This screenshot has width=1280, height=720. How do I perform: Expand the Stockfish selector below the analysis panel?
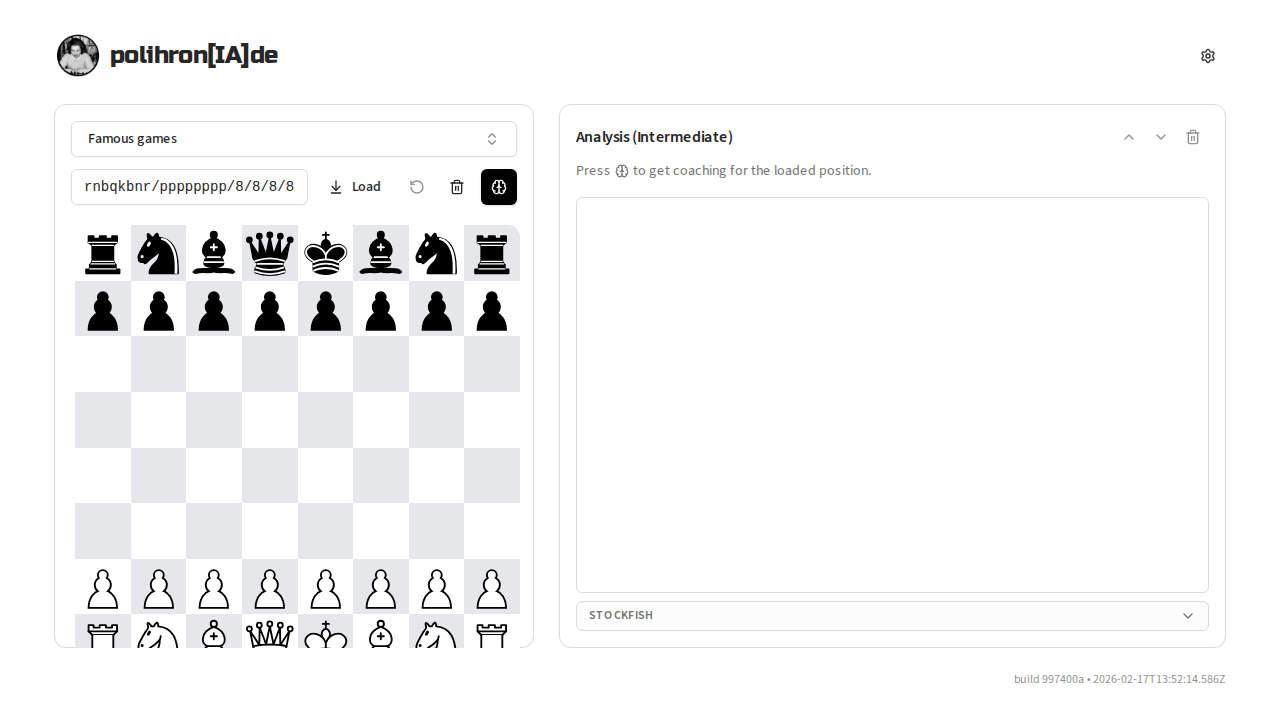coord(892,616)
